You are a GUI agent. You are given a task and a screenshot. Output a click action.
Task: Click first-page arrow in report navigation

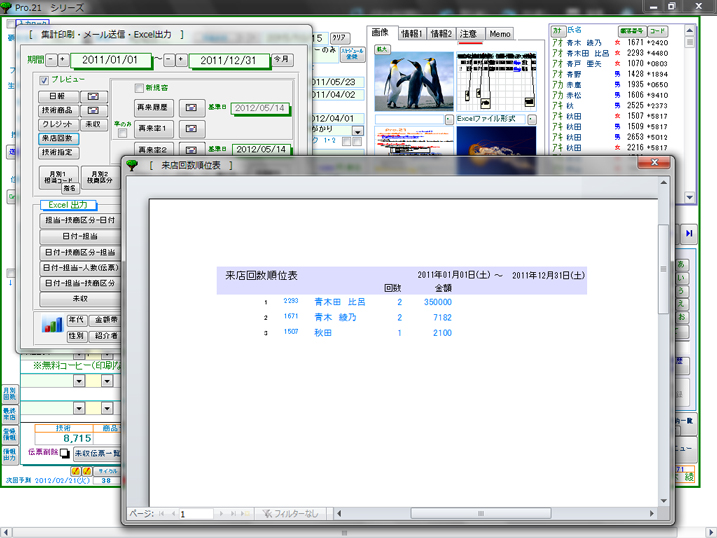point(161,514)
